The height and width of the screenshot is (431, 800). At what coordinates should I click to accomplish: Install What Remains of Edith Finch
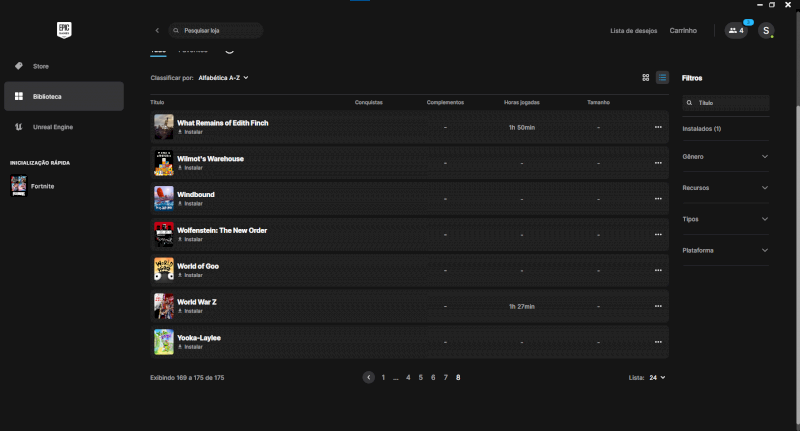[x=190, y=132]
